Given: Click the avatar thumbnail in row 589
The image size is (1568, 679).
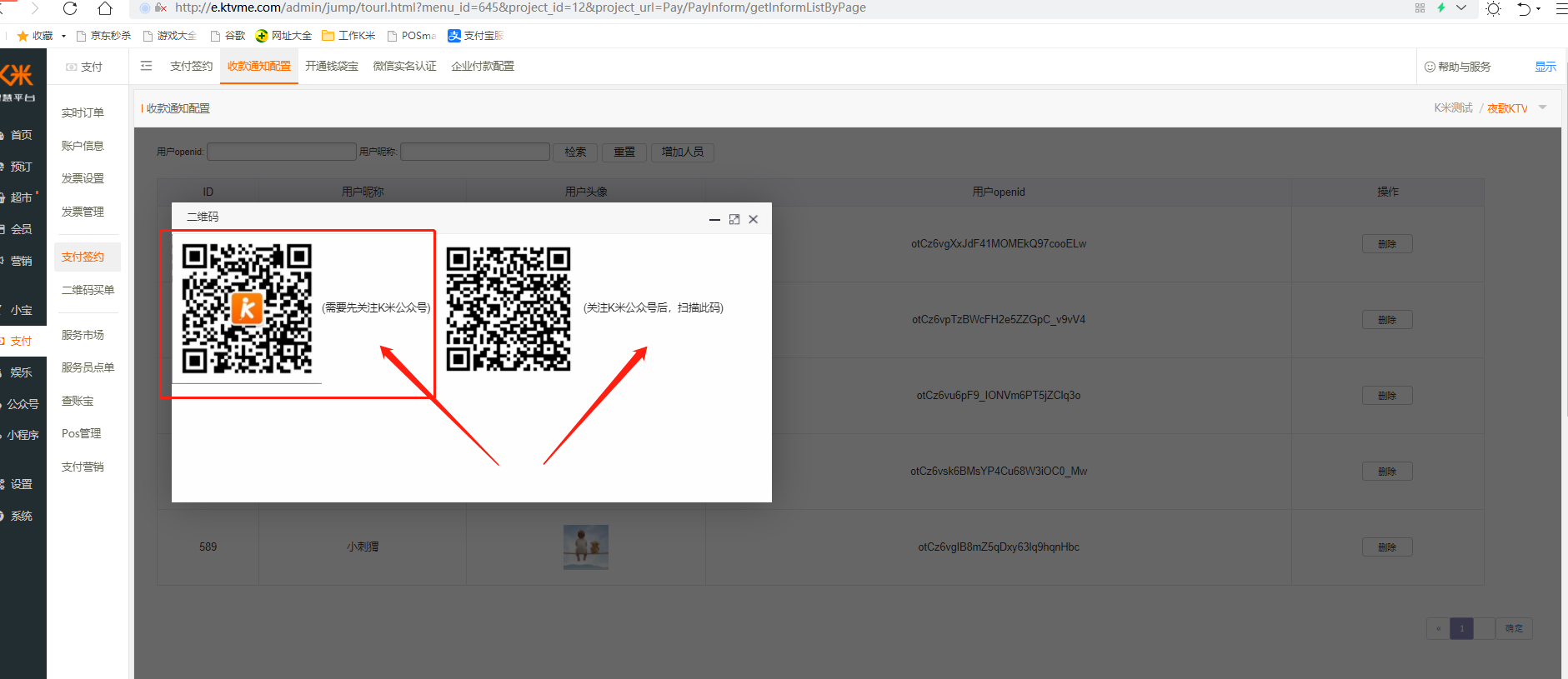Looking at the screenshot, I should (x=586, y=547).
